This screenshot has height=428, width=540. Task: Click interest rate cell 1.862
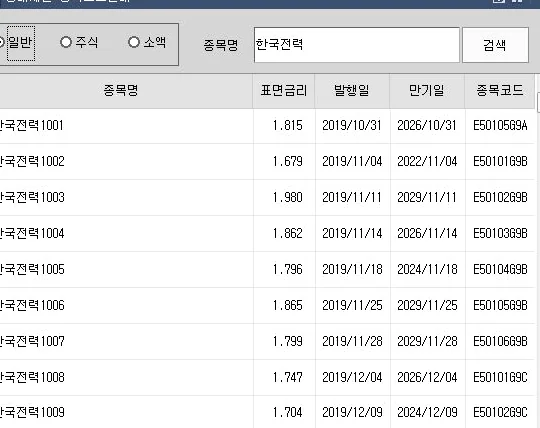coord(288,233)
